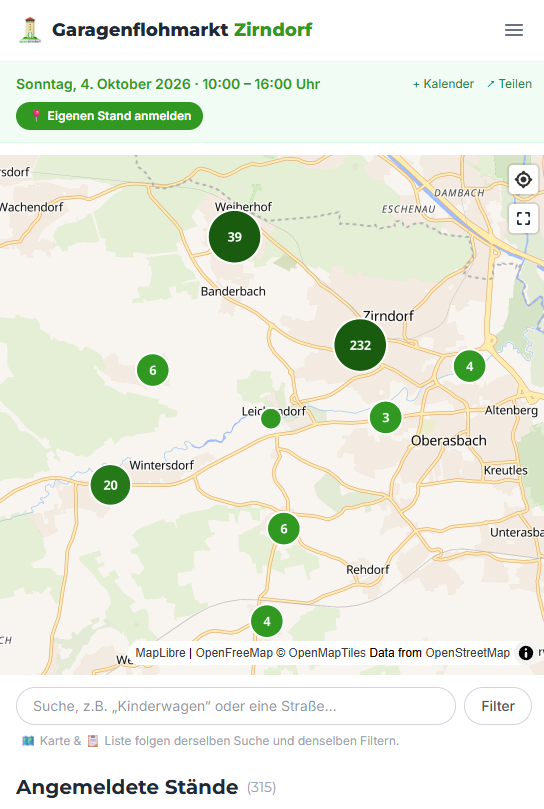The height and width of the screenshot is (809, 544).
Task: Click the Garagenflohmarkt Zirndorf title
Action: (182, 30)
